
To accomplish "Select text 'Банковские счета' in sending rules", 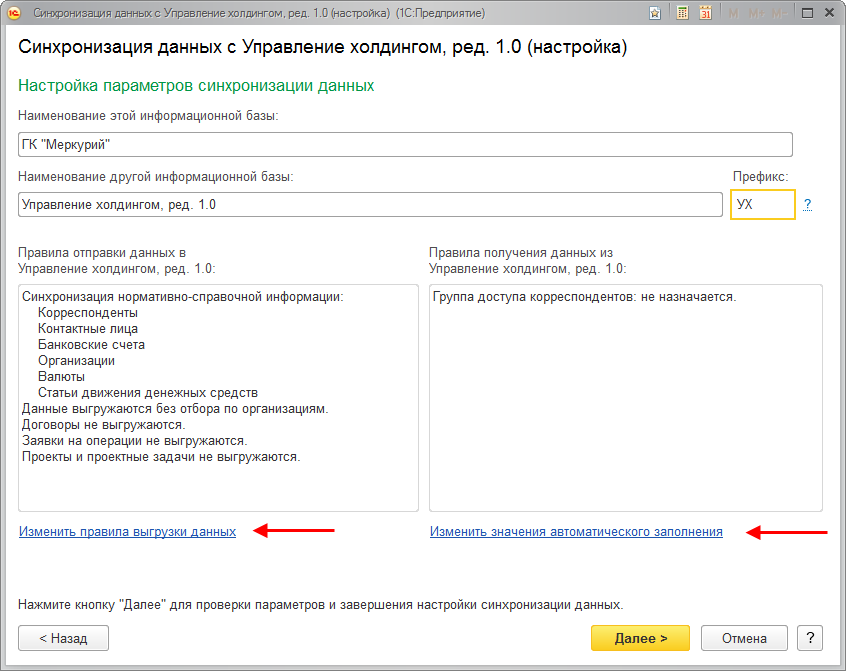I will [91, 345].
